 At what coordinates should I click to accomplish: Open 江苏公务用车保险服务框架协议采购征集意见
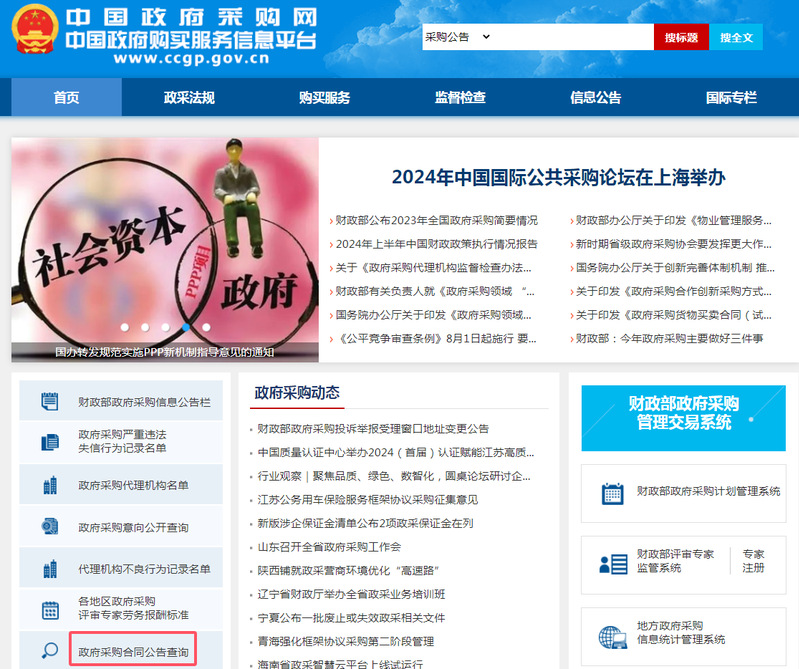[x=367, y=499]
